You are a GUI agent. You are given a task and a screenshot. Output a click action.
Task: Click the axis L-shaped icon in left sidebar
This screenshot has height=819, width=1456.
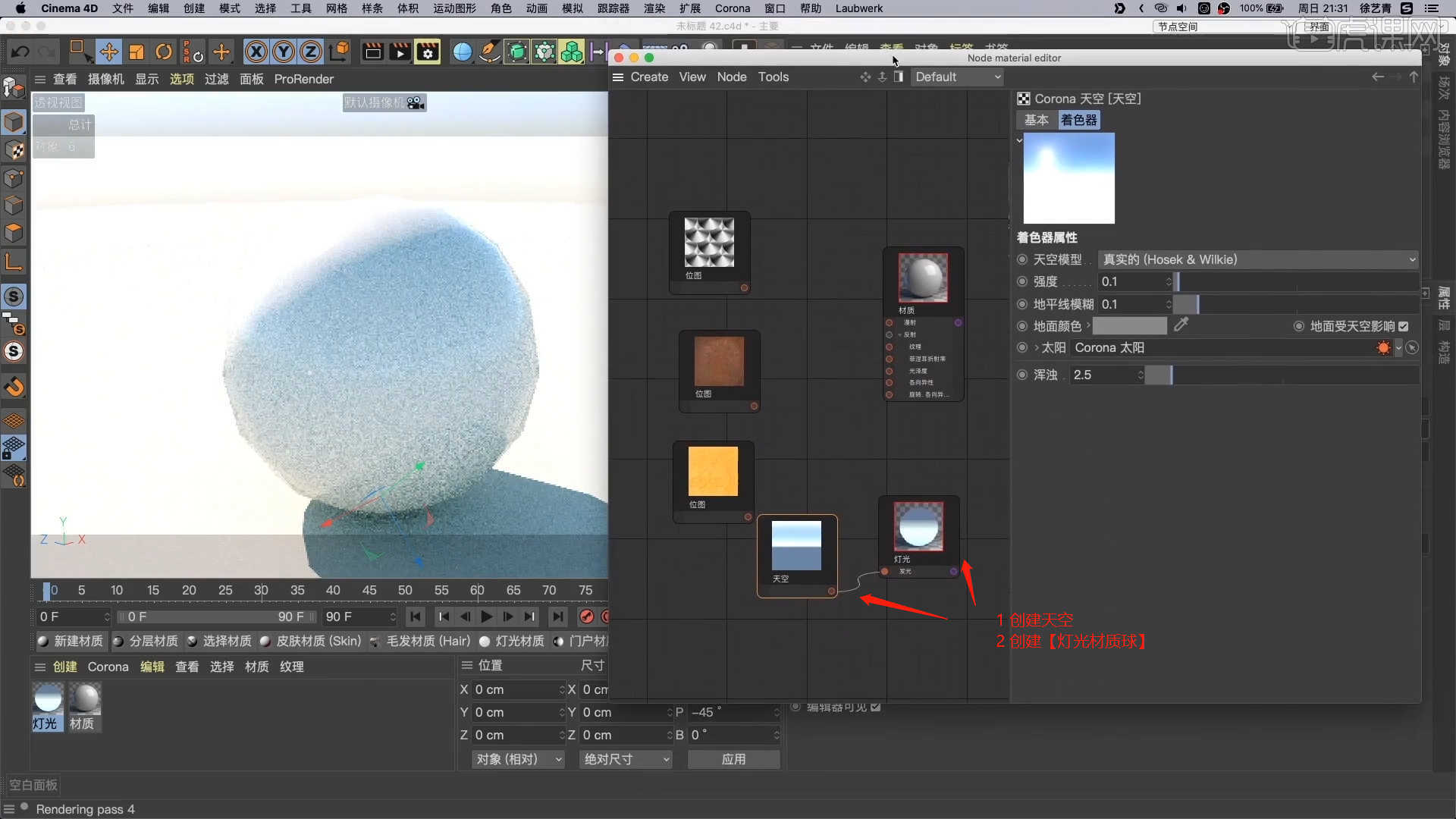14,262
